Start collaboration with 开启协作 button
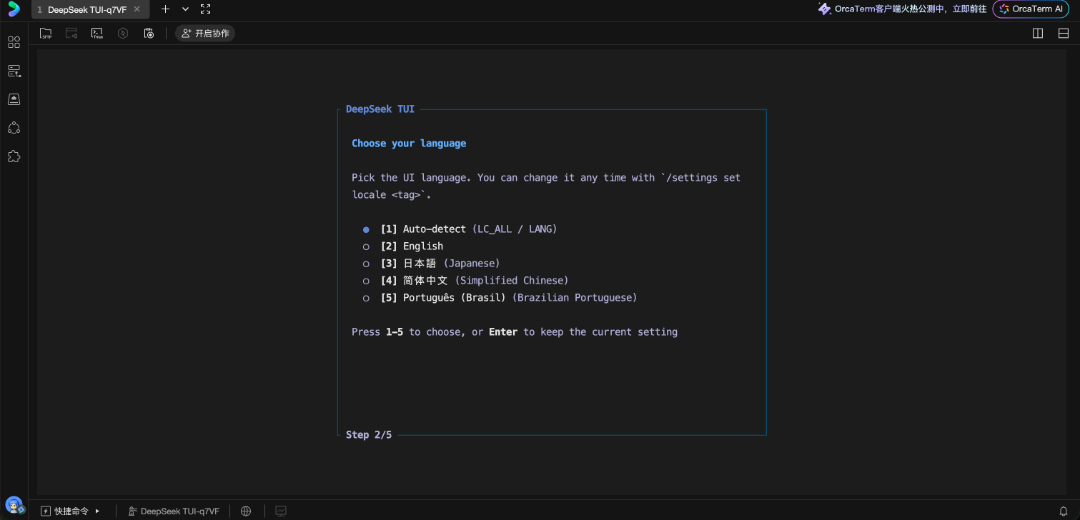The image size is (1080, 520). click(205, 33)
